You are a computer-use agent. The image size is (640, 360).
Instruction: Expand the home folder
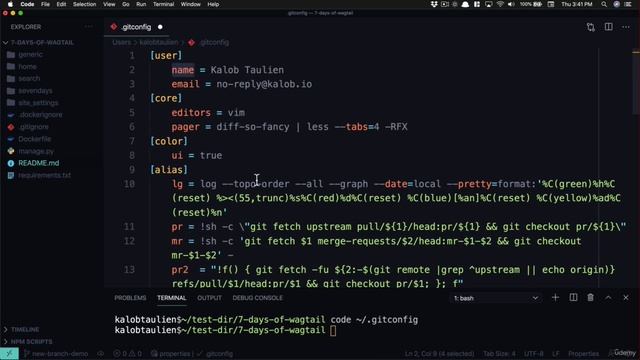(x=27, y=67)
